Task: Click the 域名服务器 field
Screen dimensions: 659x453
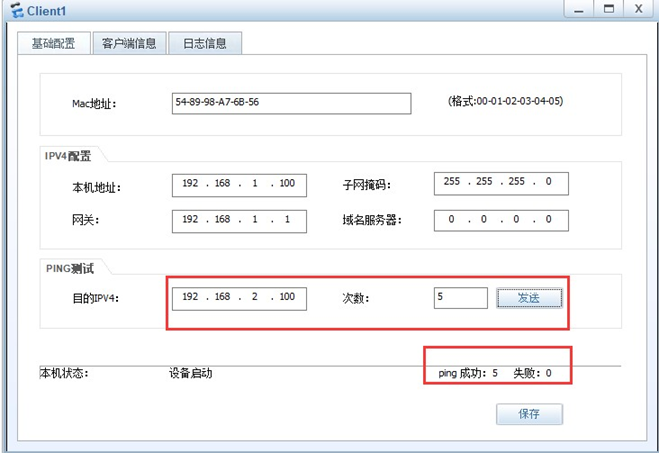Action: pos(501,221)
